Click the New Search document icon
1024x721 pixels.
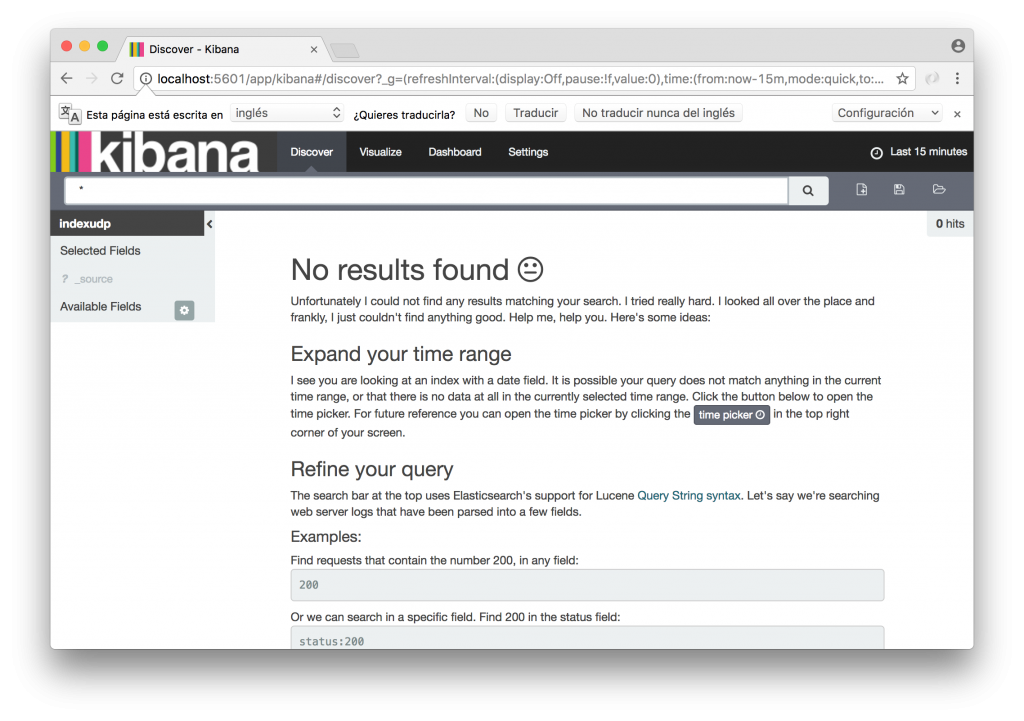tap(861, 189)
